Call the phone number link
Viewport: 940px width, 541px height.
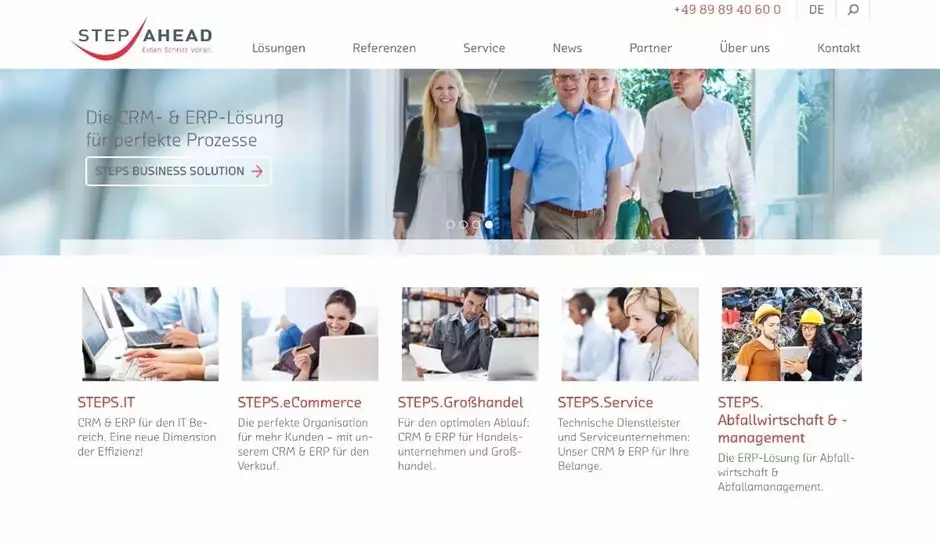(727, 10)
